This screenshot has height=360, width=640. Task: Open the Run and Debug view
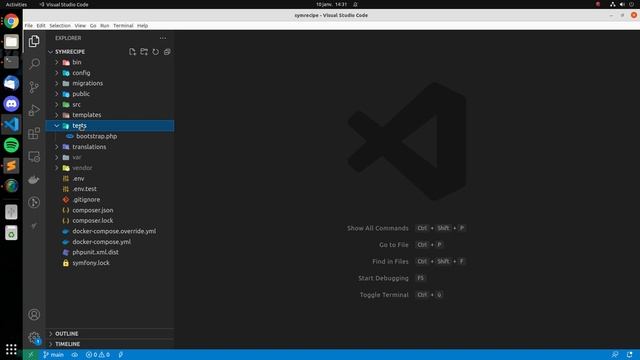34,110
